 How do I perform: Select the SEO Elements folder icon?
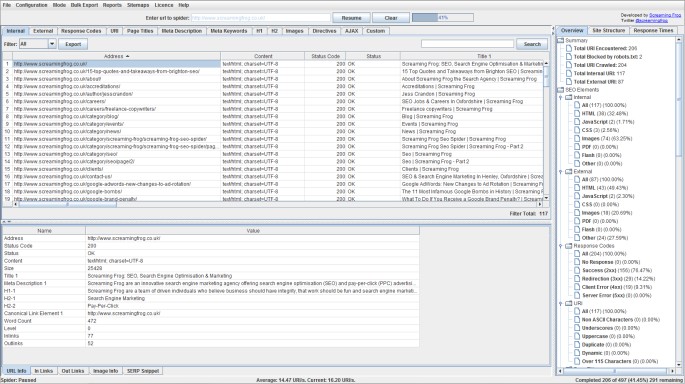(x=560, y=90)
